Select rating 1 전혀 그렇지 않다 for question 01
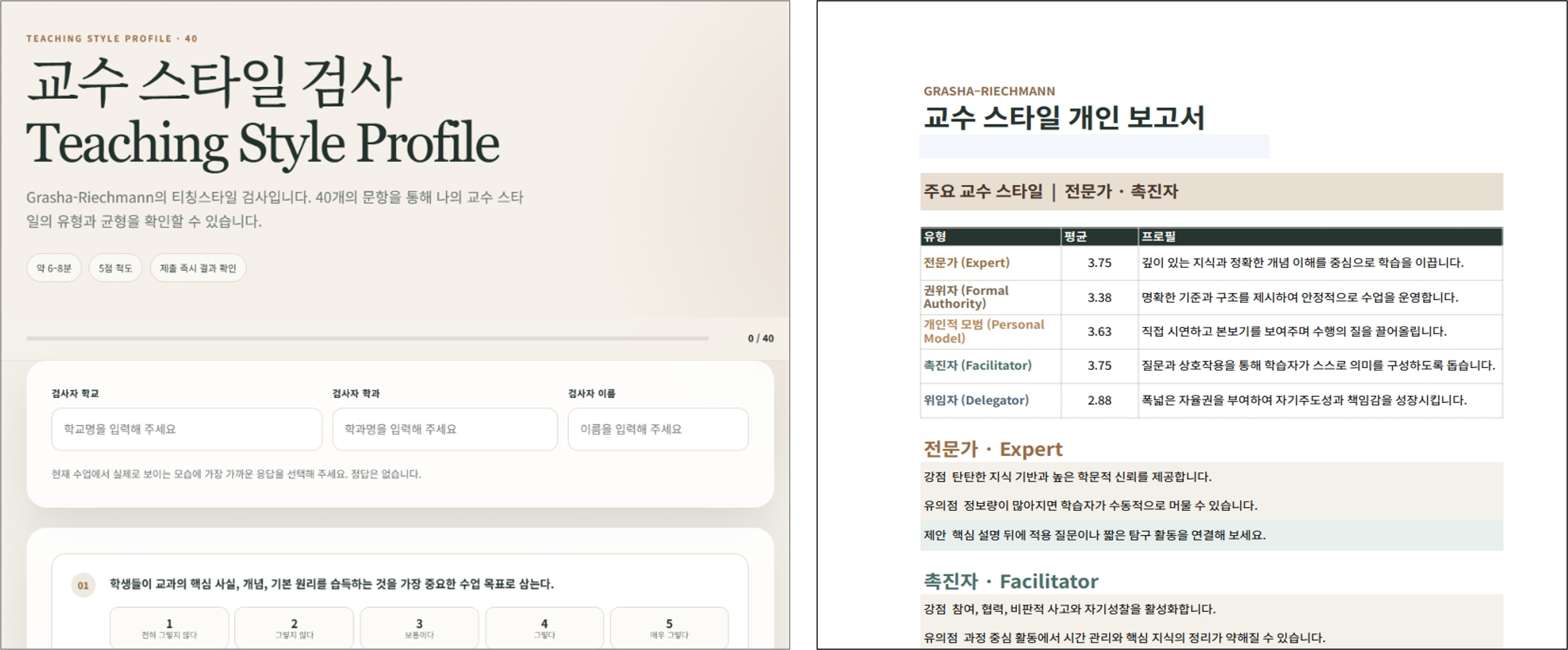1568x650 pixels. [x=169, y=627]
